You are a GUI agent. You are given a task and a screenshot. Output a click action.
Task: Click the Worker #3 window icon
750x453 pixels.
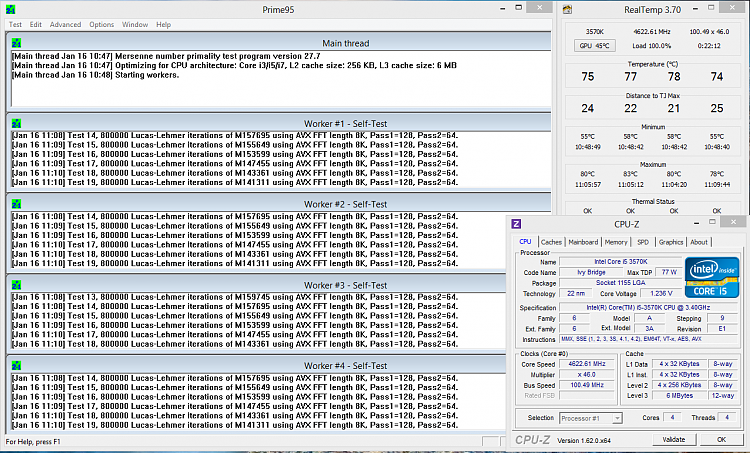tap(16, 285)
